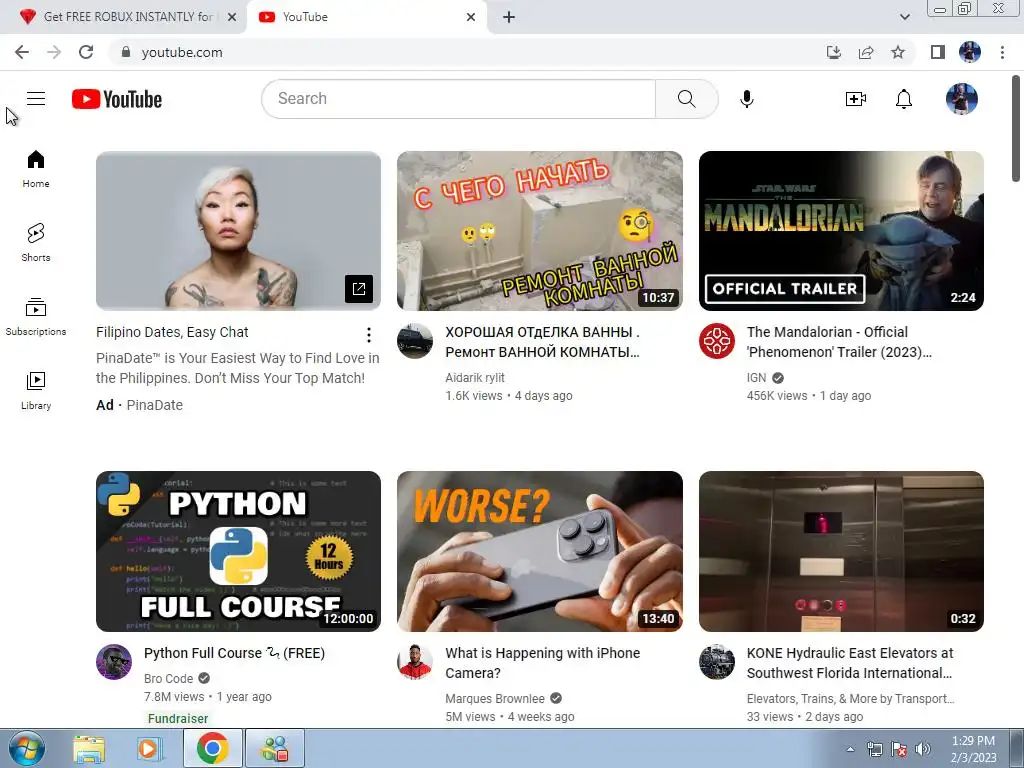Click the Bro Code channel name
The width and height of the screenshot is (1024, 768).
click(168, 679)
